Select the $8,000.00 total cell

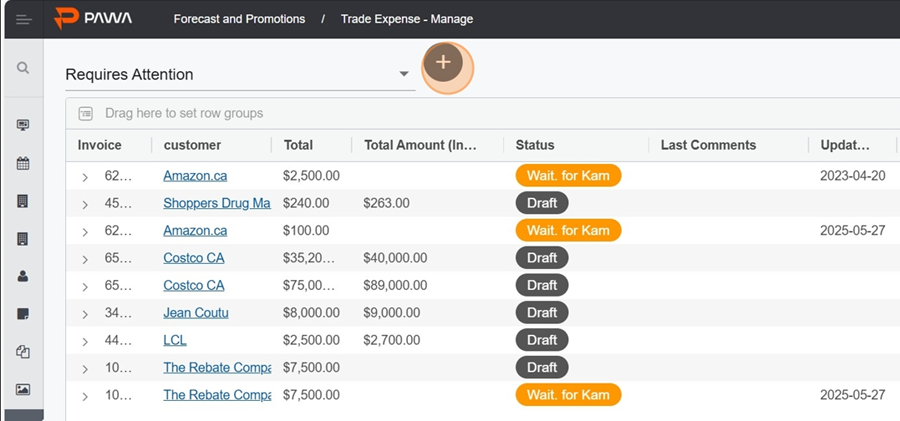point(311,313)
